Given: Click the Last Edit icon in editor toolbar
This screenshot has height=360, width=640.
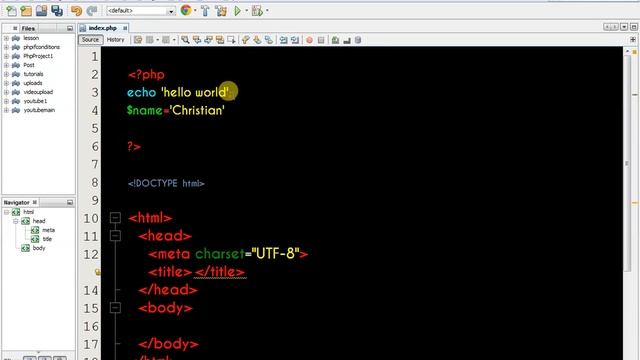Looking at the screenshot, I should click(138, 40).
